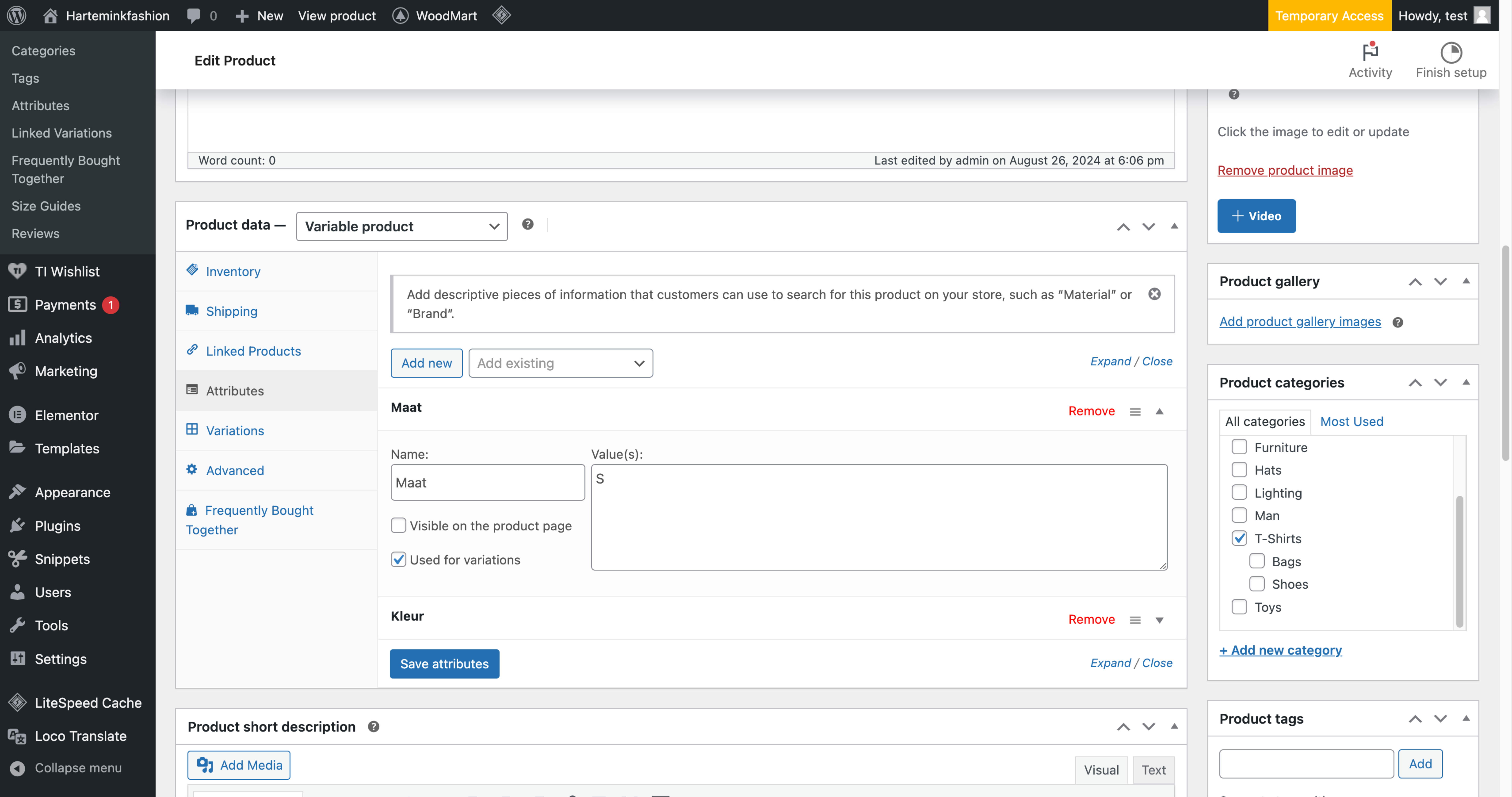Click the Video button
This screenshot has width=1512, height=797.
(x=1256, y=216)
